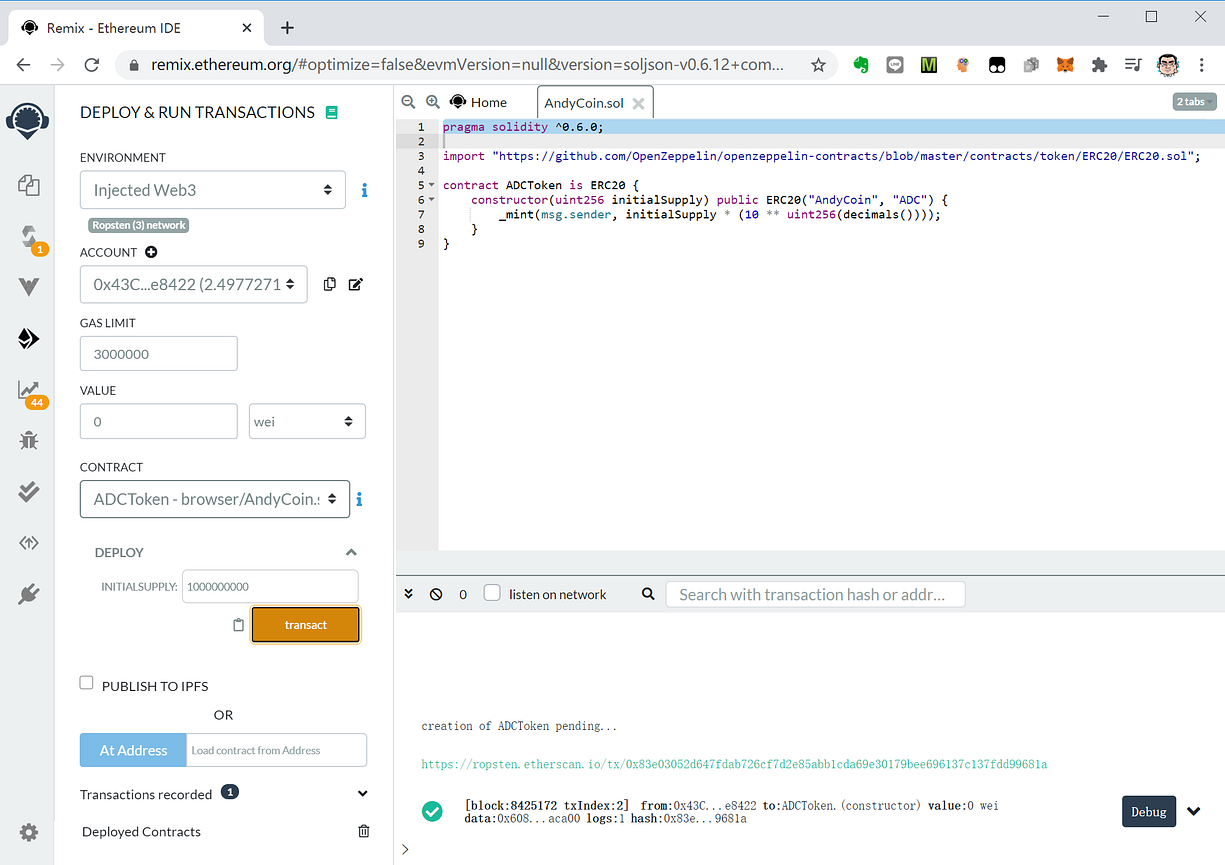Open ropsten etherscan transaction link
The width and height of the screenshot is (1225, 865).
click(x=734, y=764)
